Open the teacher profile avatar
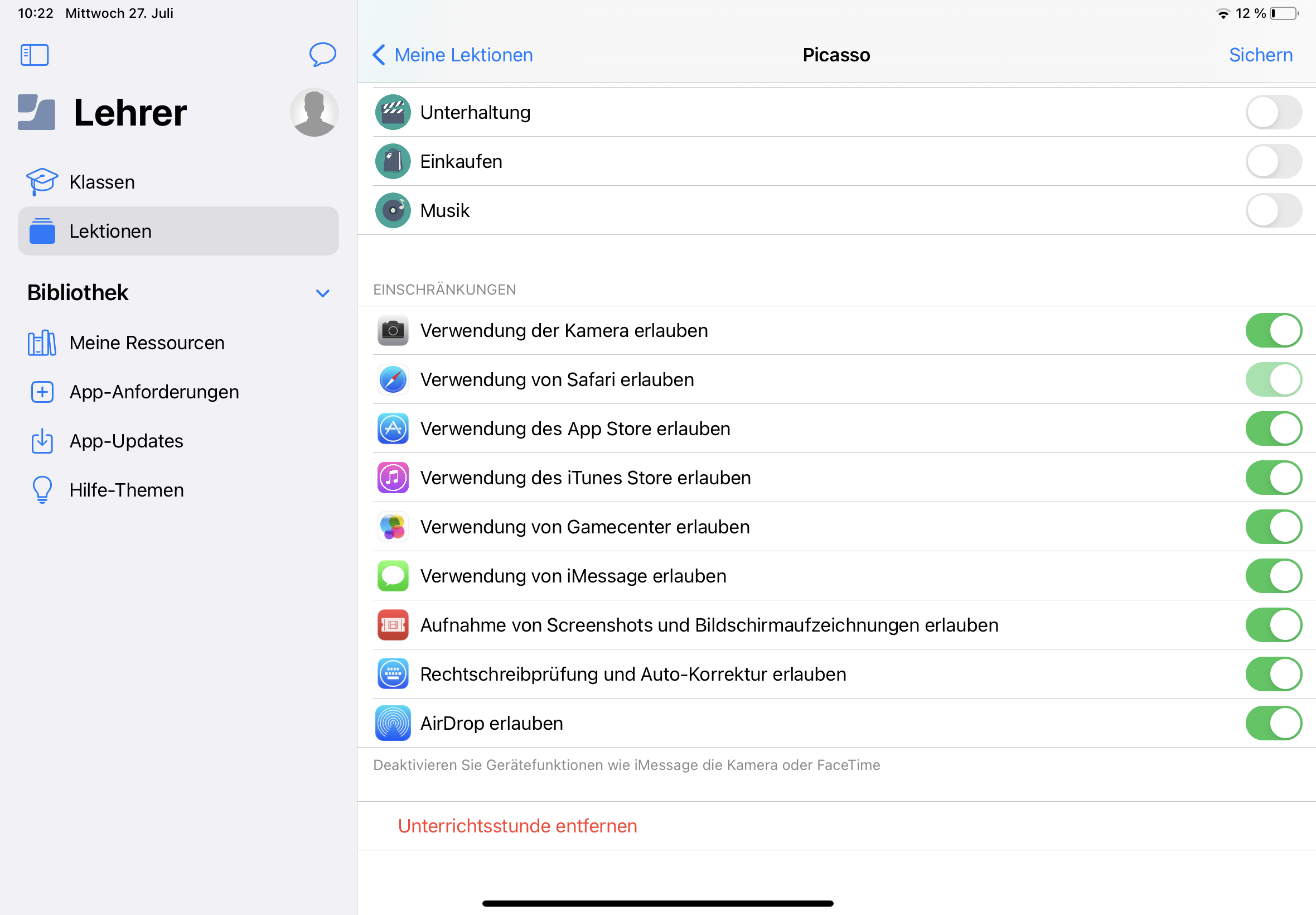The height and width of the screenshot is (915, 1316). coord(314,112)
